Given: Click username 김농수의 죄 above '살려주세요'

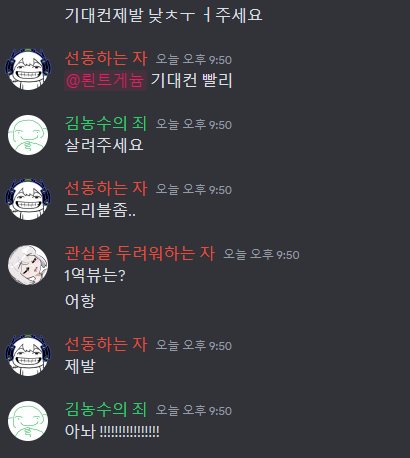Looking at the screenshot, I should click(x=106, y=123).
